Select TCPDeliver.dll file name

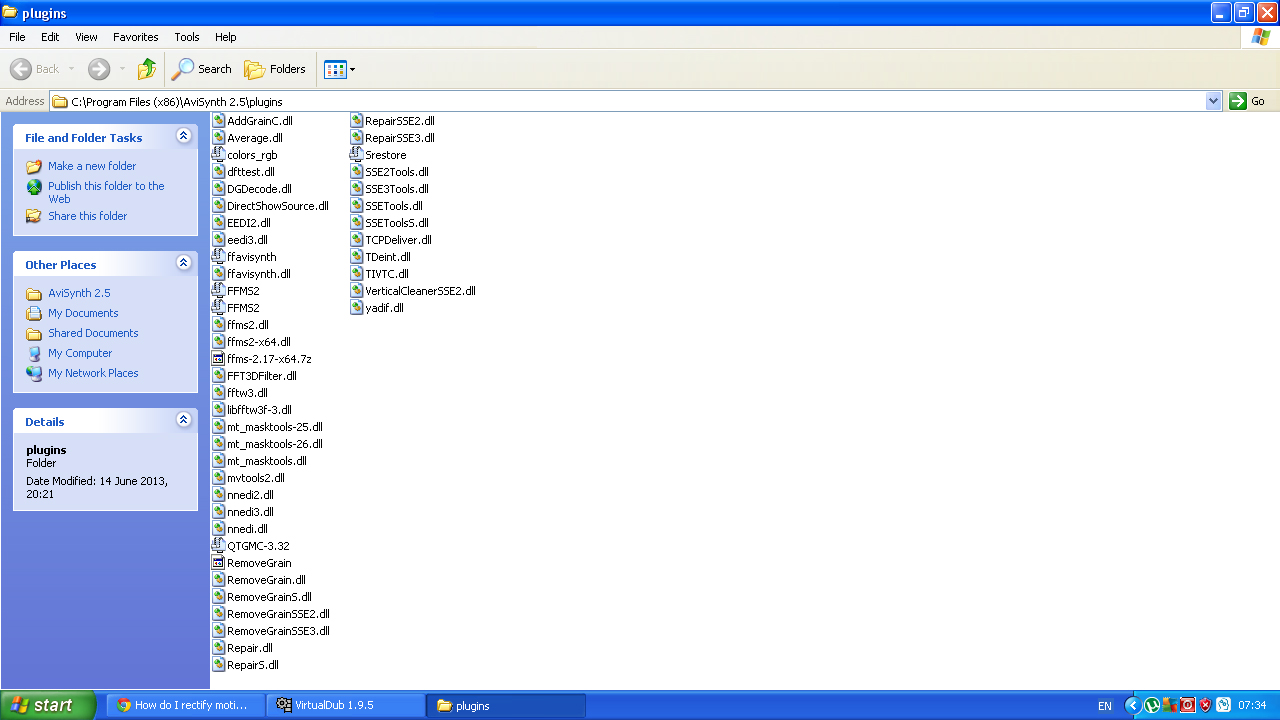(x=398, y=240)
